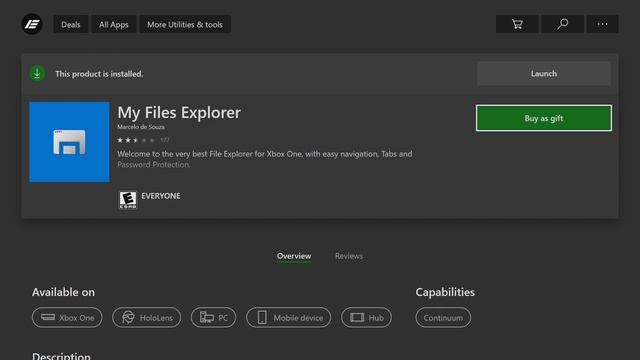Click the Mobile device phone icon

click(262, 318)
